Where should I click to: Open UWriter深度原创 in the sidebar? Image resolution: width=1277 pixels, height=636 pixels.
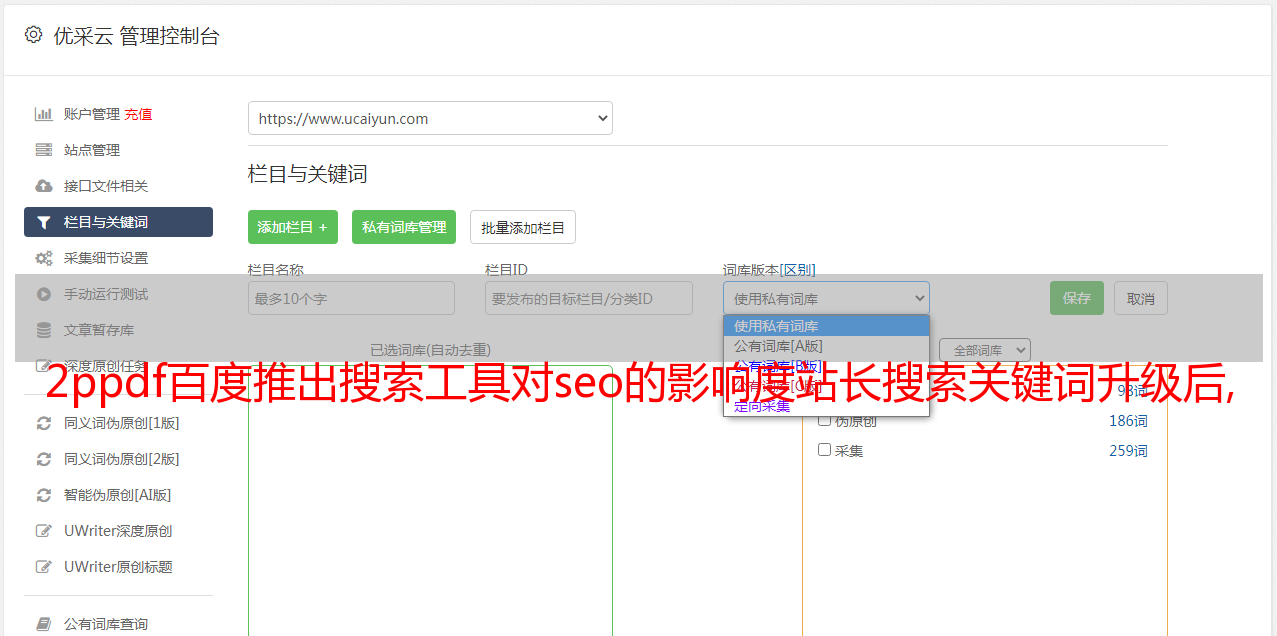click(118, 531)
